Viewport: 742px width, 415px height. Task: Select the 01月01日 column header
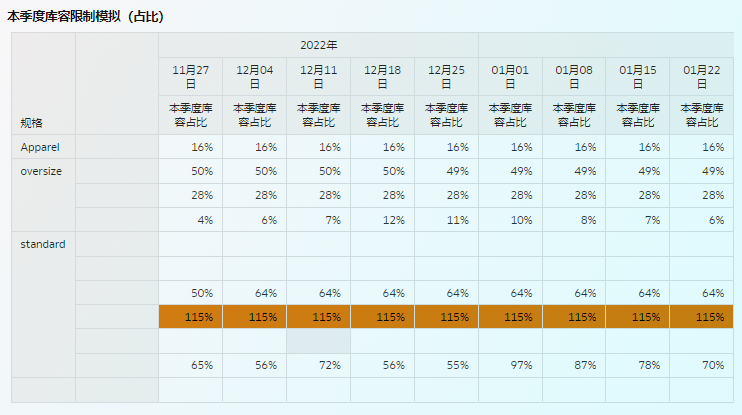510,77
